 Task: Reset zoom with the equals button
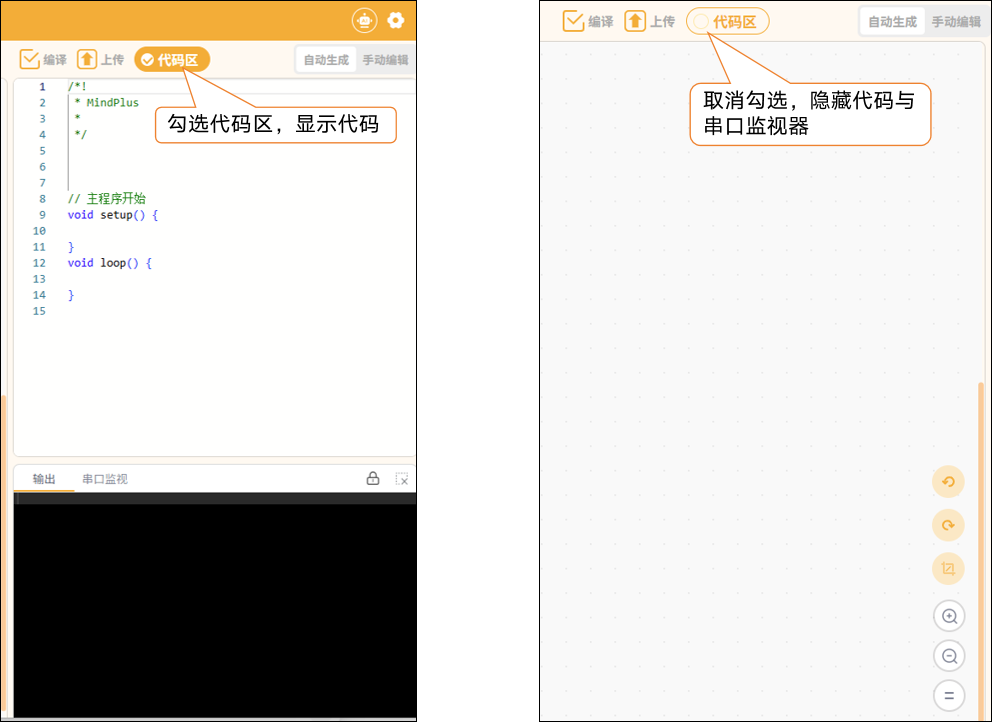949,695
